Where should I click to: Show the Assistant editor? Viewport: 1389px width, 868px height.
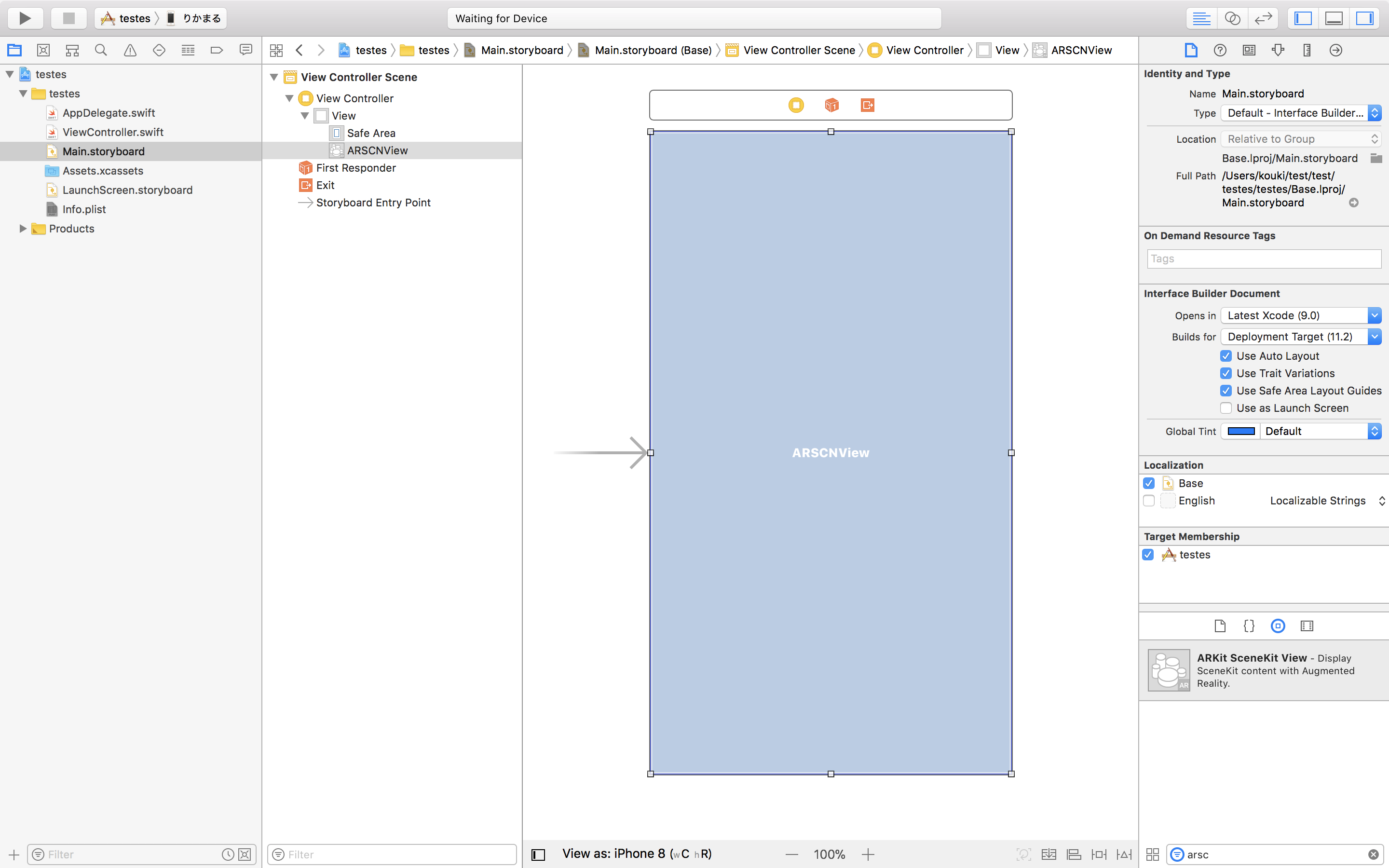point(1232,18)
